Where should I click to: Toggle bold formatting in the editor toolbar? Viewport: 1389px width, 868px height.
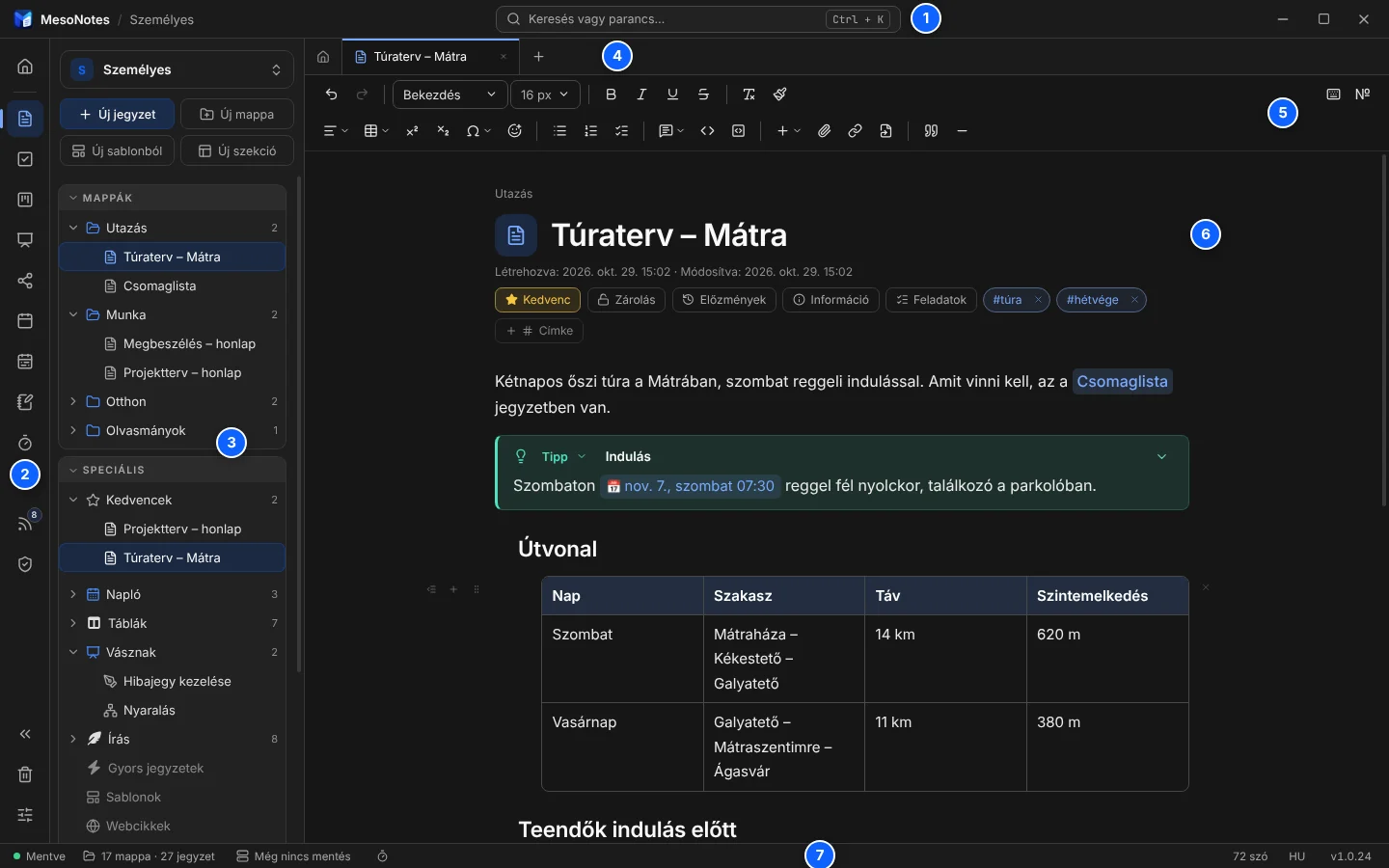(611, 95)
